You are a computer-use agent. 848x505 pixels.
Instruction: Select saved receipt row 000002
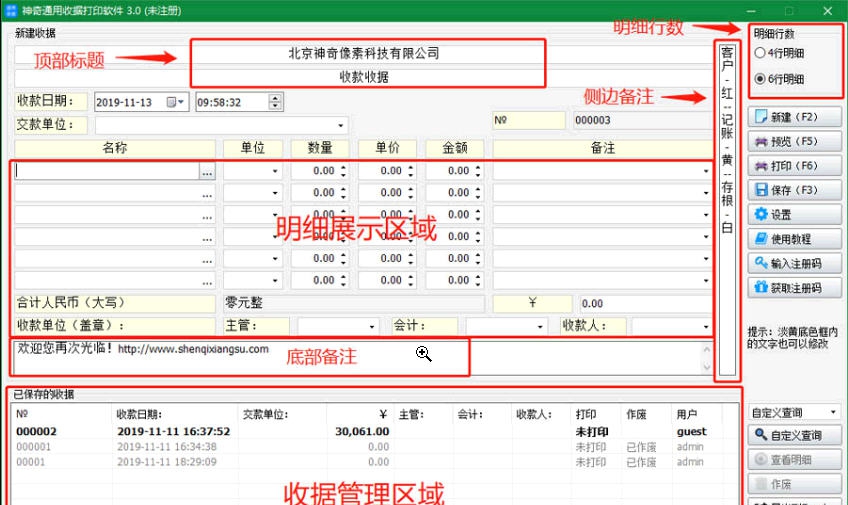[x=374, y=431]
